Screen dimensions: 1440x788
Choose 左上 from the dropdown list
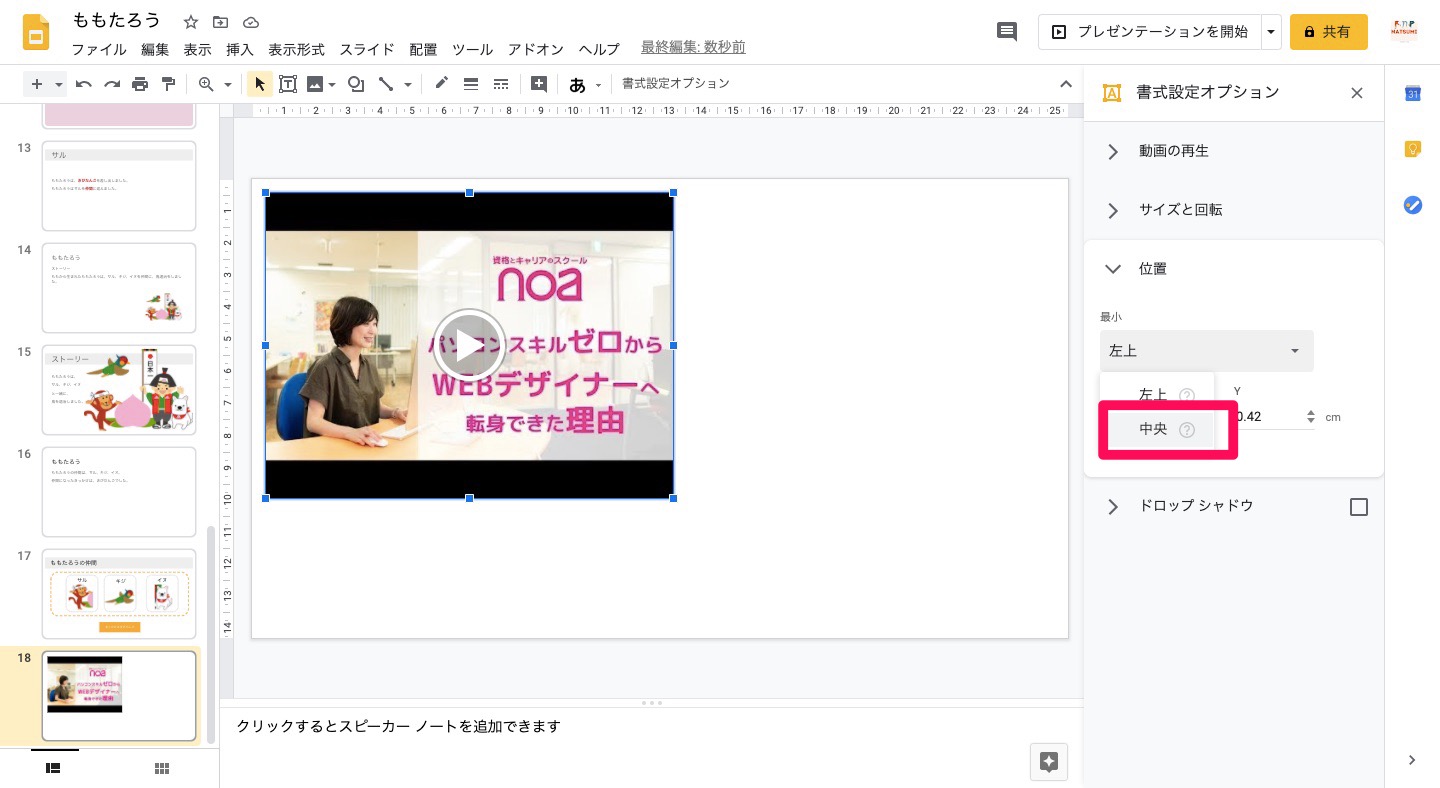click(1158, 395)
